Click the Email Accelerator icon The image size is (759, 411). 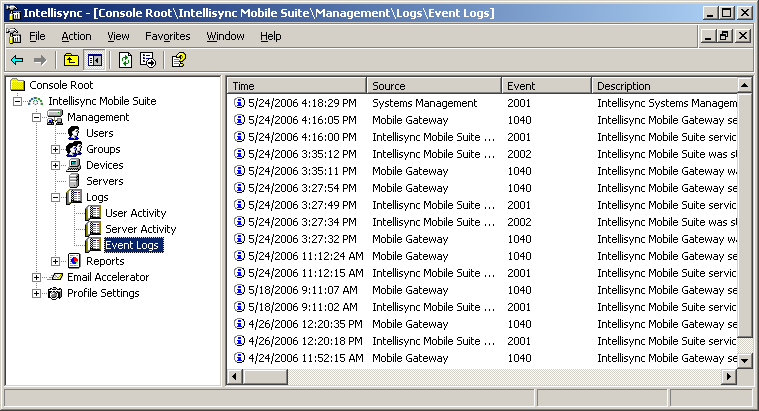point(57,277)
